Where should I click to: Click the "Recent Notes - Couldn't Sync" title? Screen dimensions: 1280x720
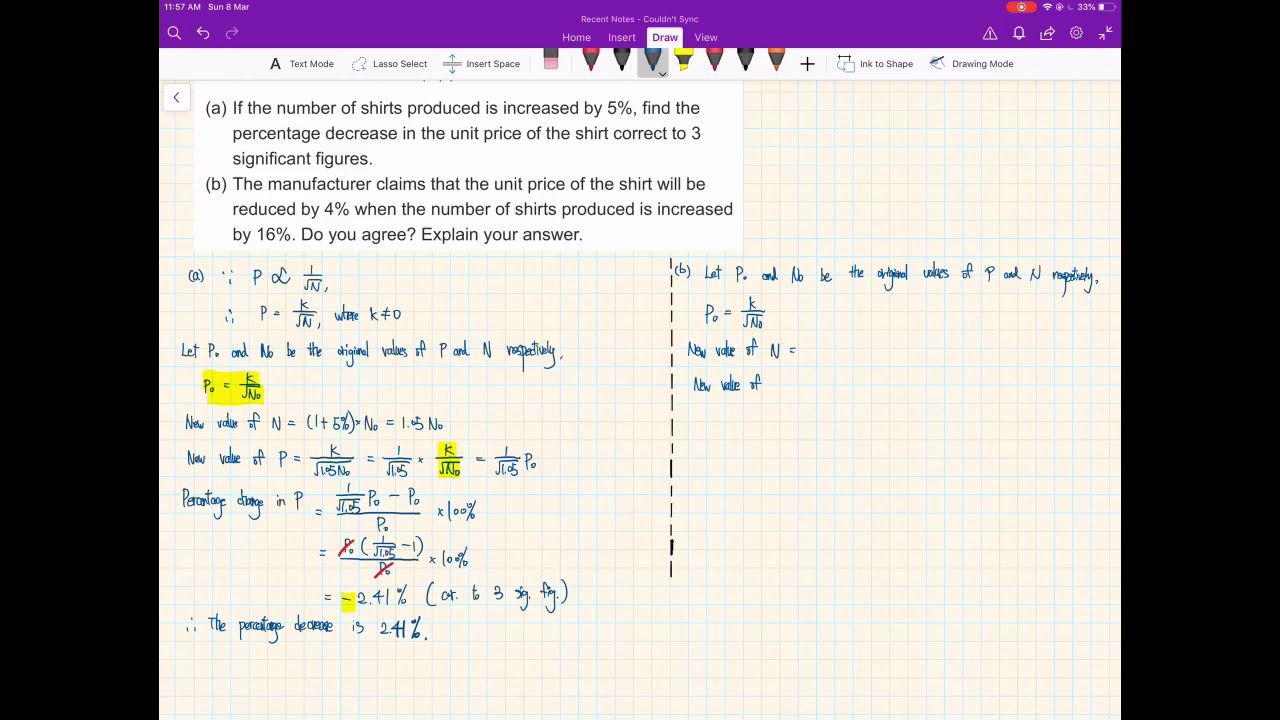(x=640, y=19)
